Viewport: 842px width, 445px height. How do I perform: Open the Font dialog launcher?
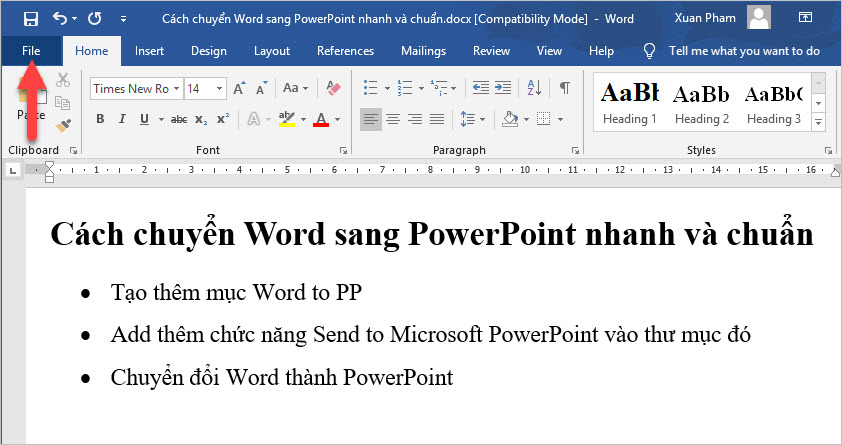pyautogui.click(x=344, y=151)
